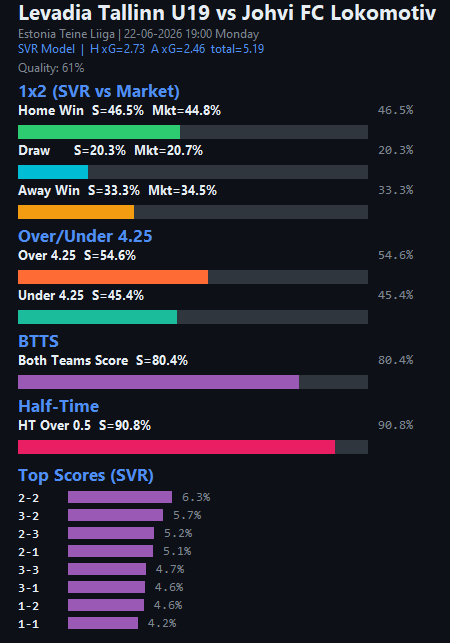The image size is (450, 643).
Task: Open the 1x2 (SVR vs Market) heading
Action: (99, 91)
